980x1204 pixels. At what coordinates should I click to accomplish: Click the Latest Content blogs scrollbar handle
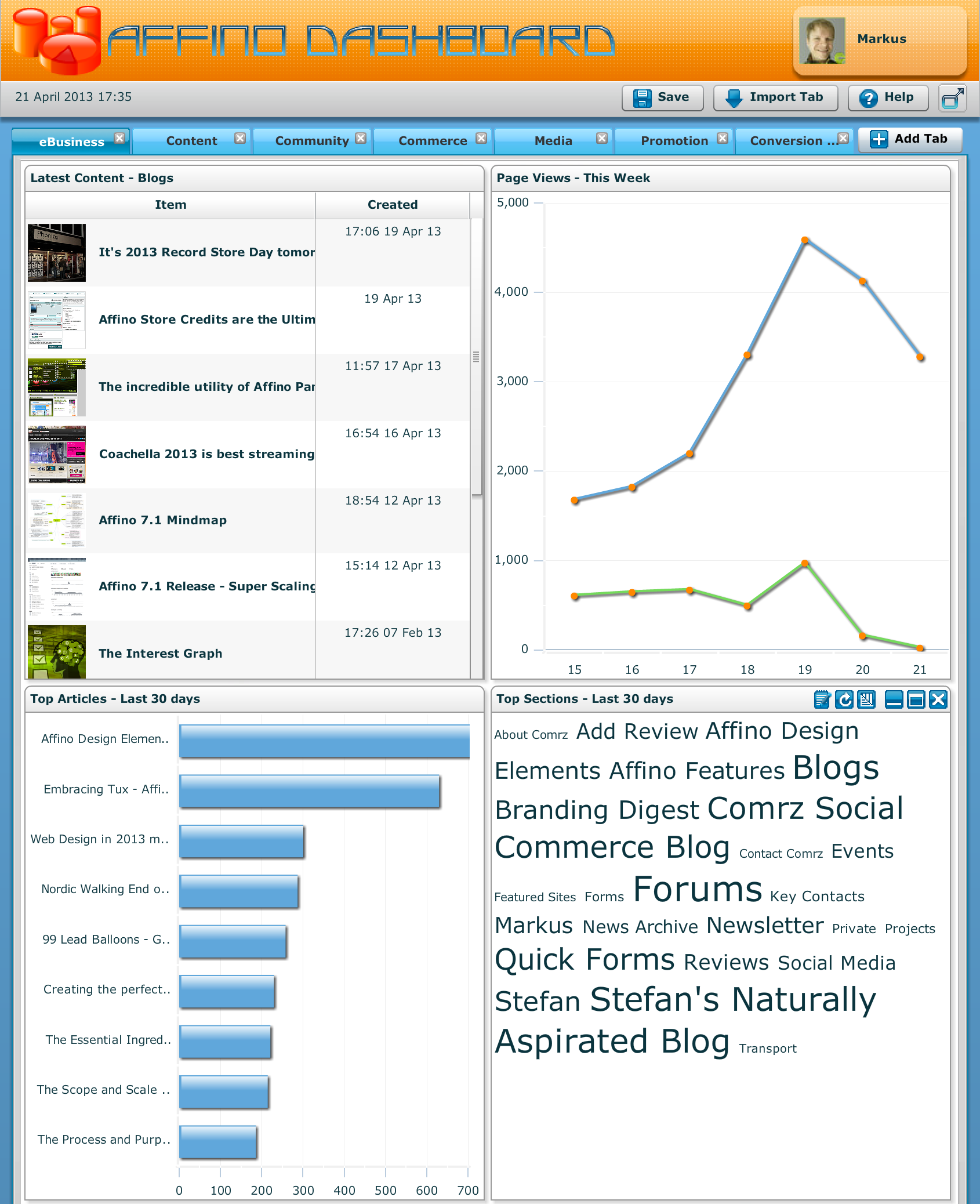pos(476,357)
